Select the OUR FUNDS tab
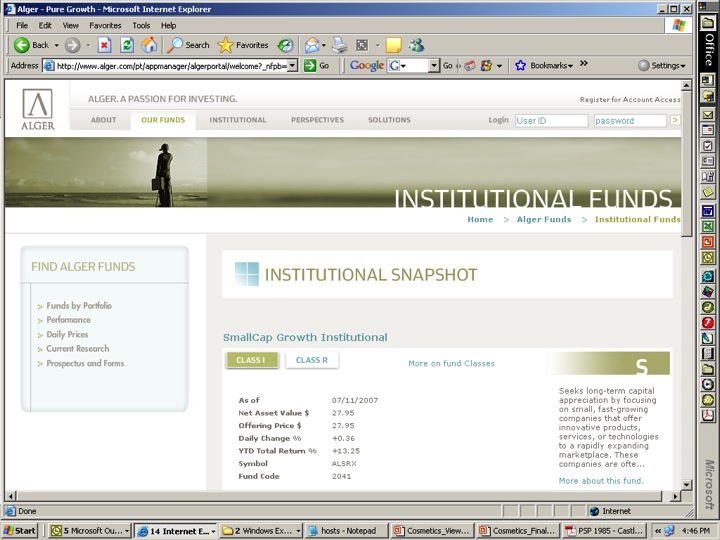This screenshot has height=540, width=720. point(163,120)
